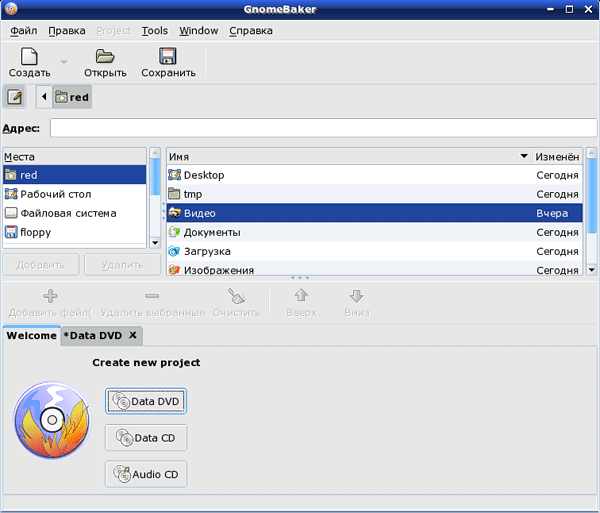Click the places list scrollbar thumb

pyautogui.click(x=155, y=177)
